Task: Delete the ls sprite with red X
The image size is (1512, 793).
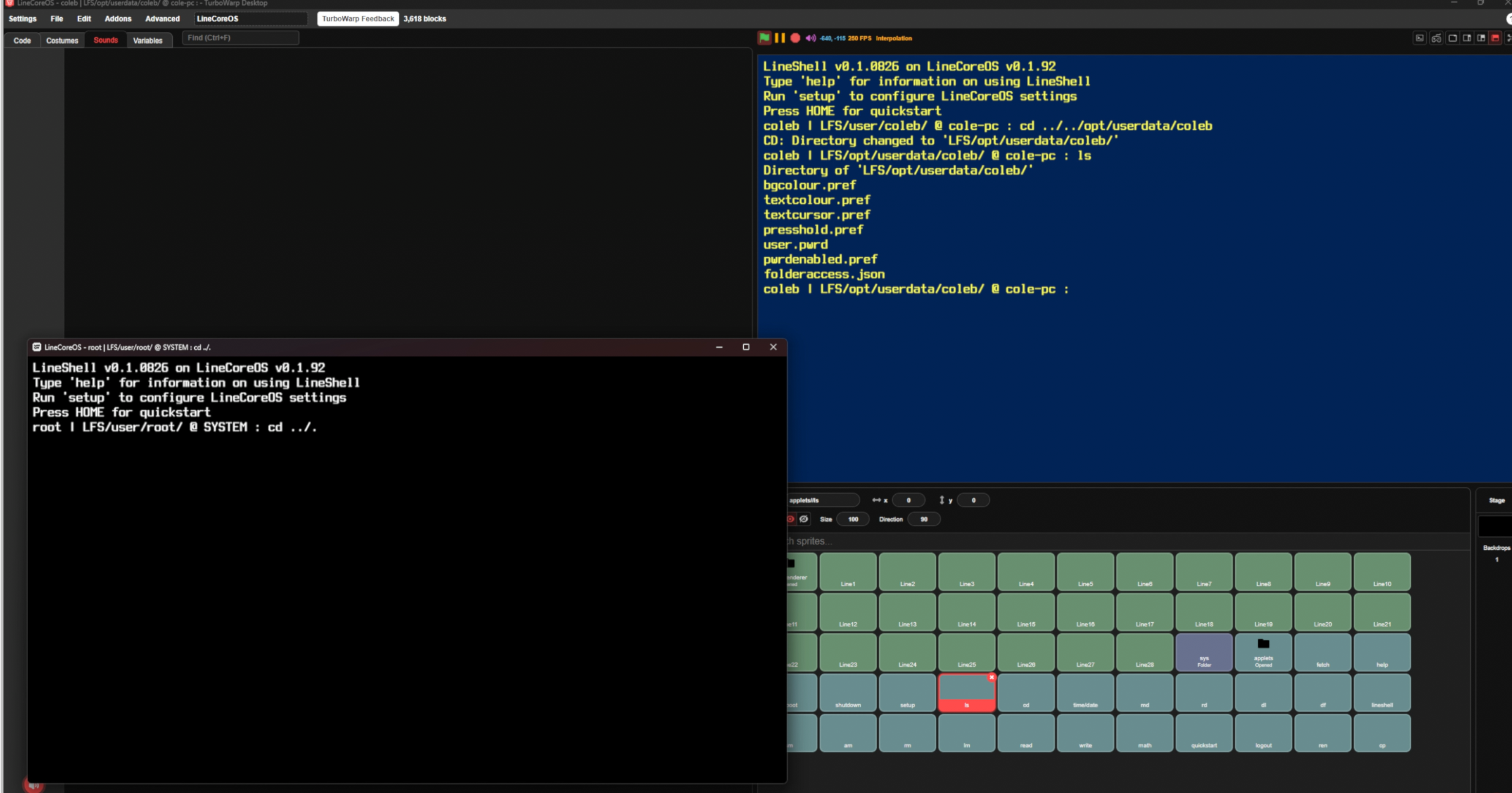Action: tap(991, 677)
